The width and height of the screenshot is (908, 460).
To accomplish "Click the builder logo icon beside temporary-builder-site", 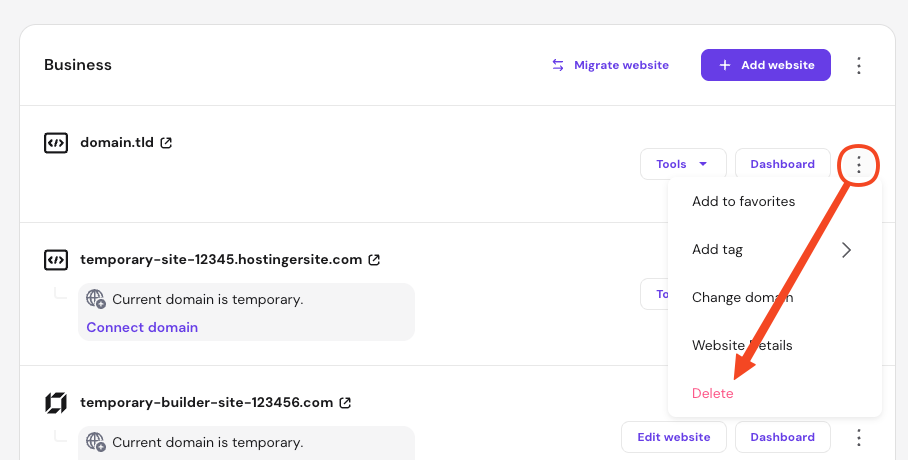I will coord(56,403).
